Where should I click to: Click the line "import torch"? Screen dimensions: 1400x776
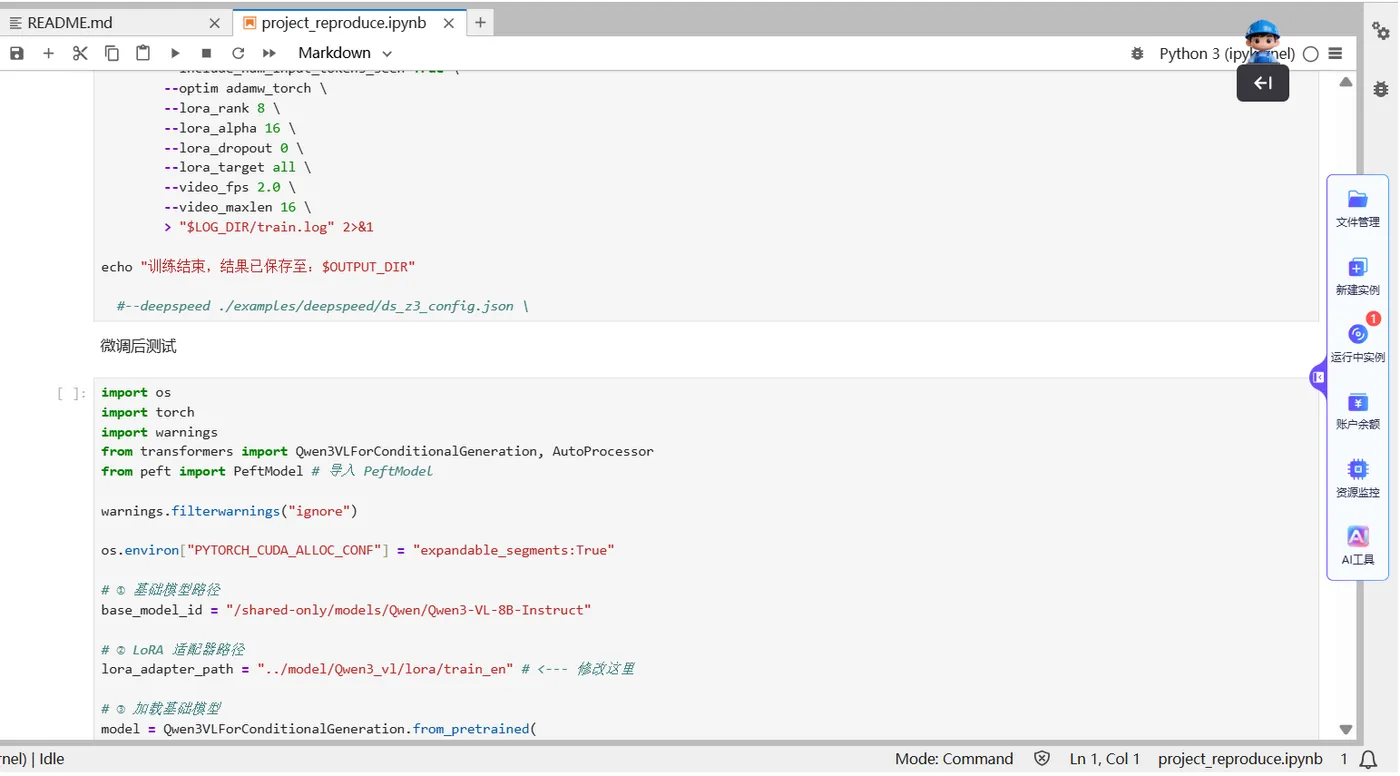148,412
